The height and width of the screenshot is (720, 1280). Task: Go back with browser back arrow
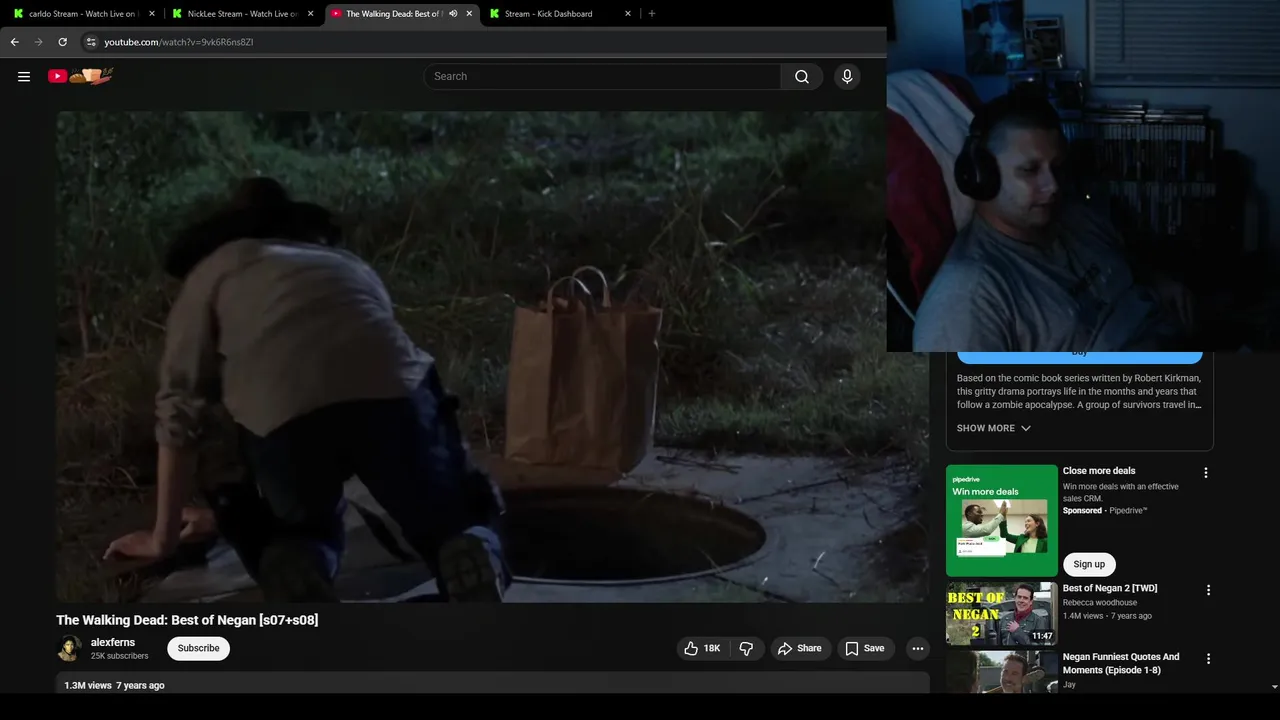tap(14, 42)
